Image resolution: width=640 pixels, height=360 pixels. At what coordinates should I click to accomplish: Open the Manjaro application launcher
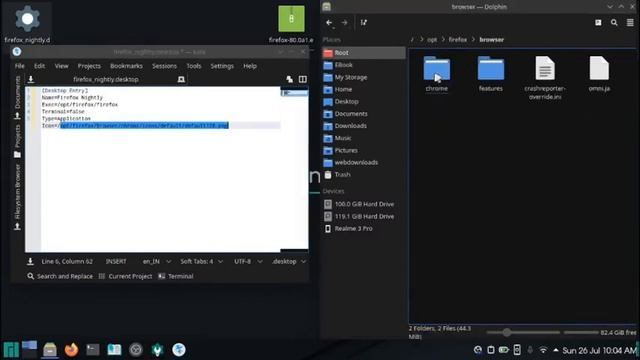[x=11, y=350]
